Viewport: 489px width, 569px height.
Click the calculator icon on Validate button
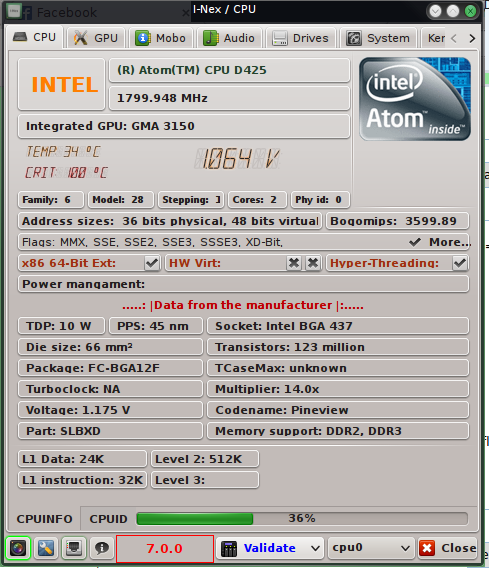click(x=229, y=548)
